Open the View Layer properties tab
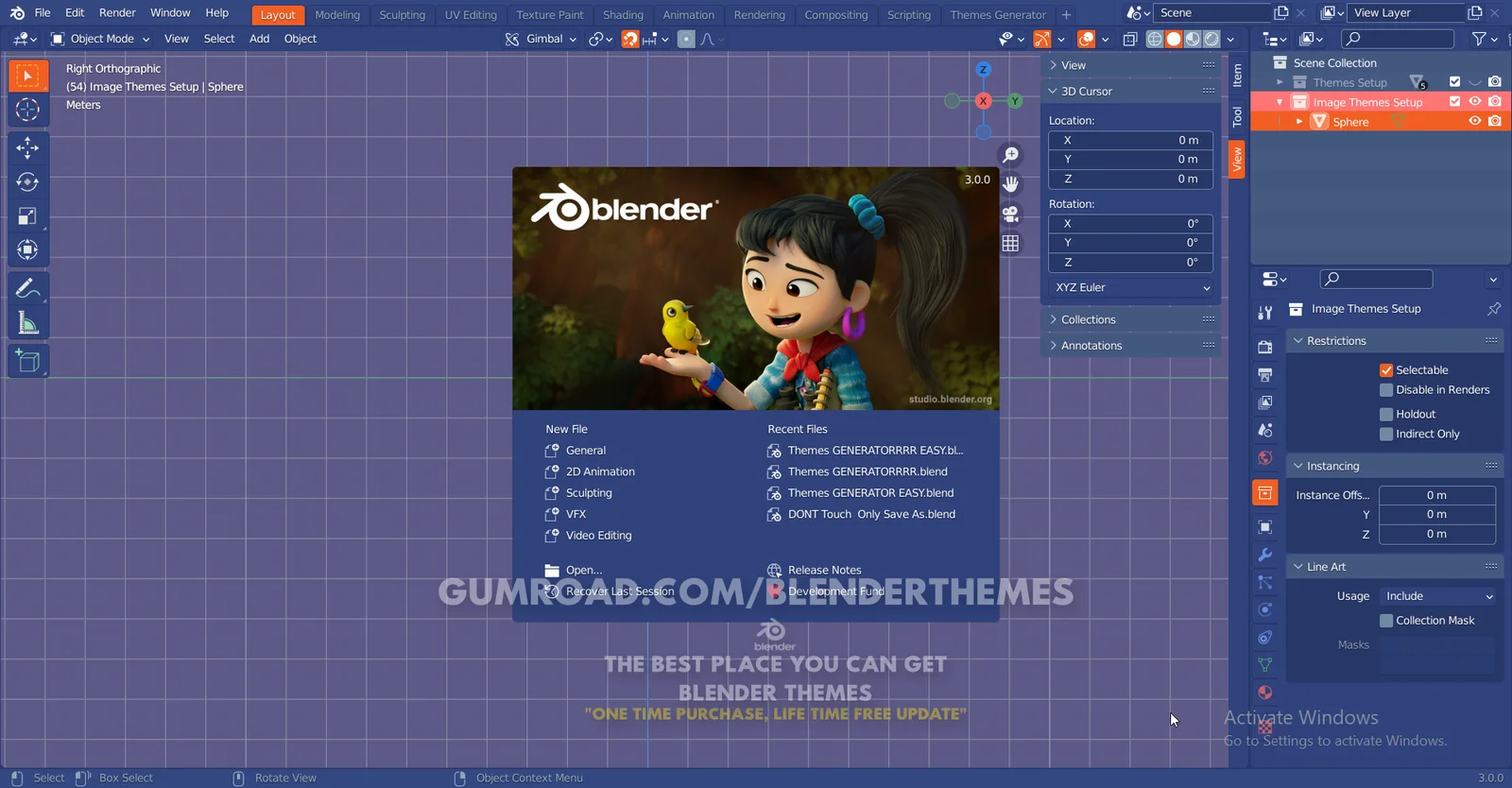The image size is (1512, 788). (1265, 403)
